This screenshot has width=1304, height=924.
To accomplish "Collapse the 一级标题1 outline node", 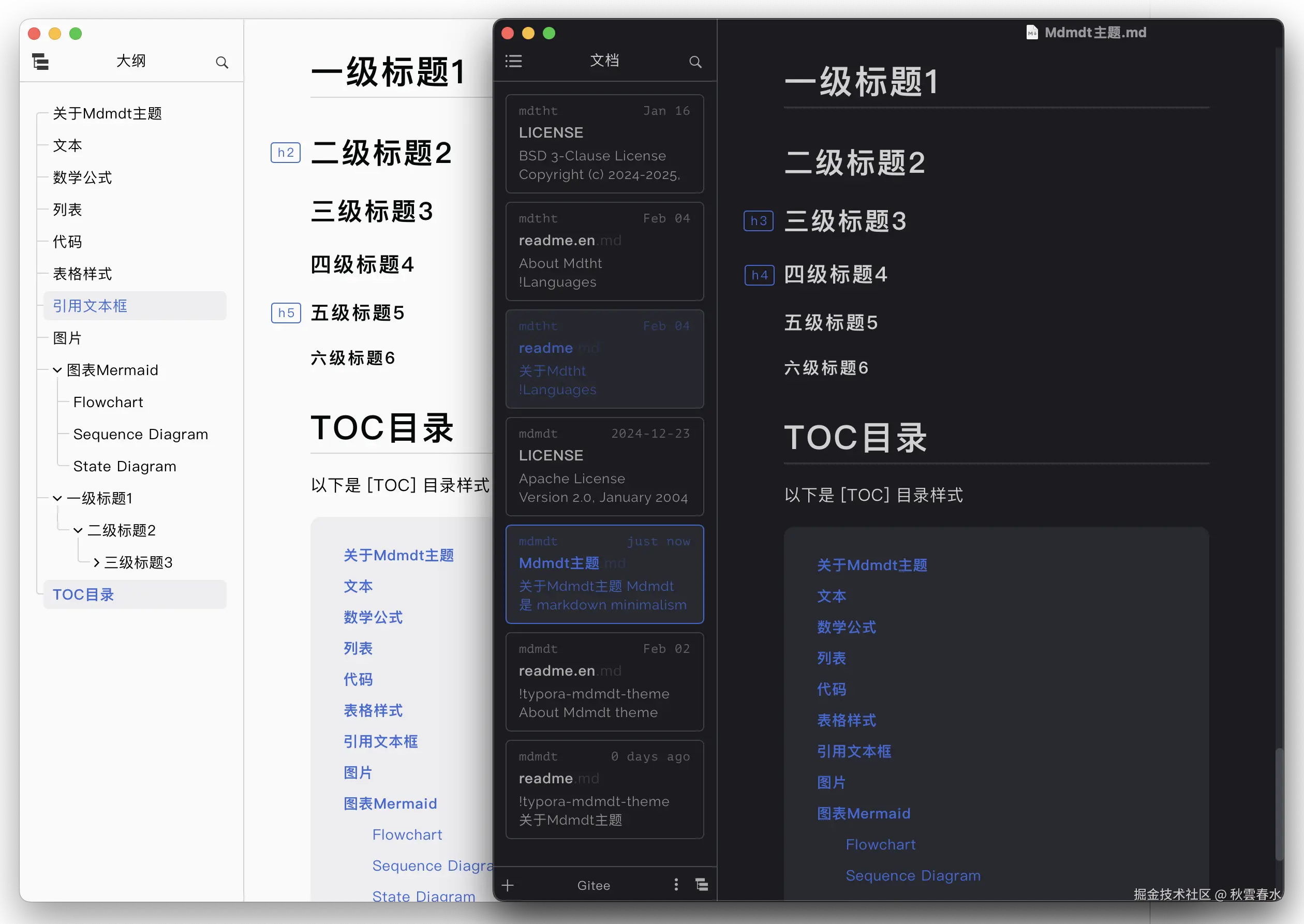I will pyautogui.click(x=57, y=498).
